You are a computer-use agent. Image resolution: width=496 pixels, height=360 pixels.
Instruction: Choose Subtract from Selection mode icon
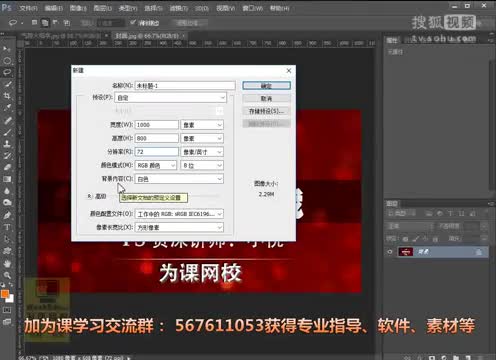(x=55, y=22)
